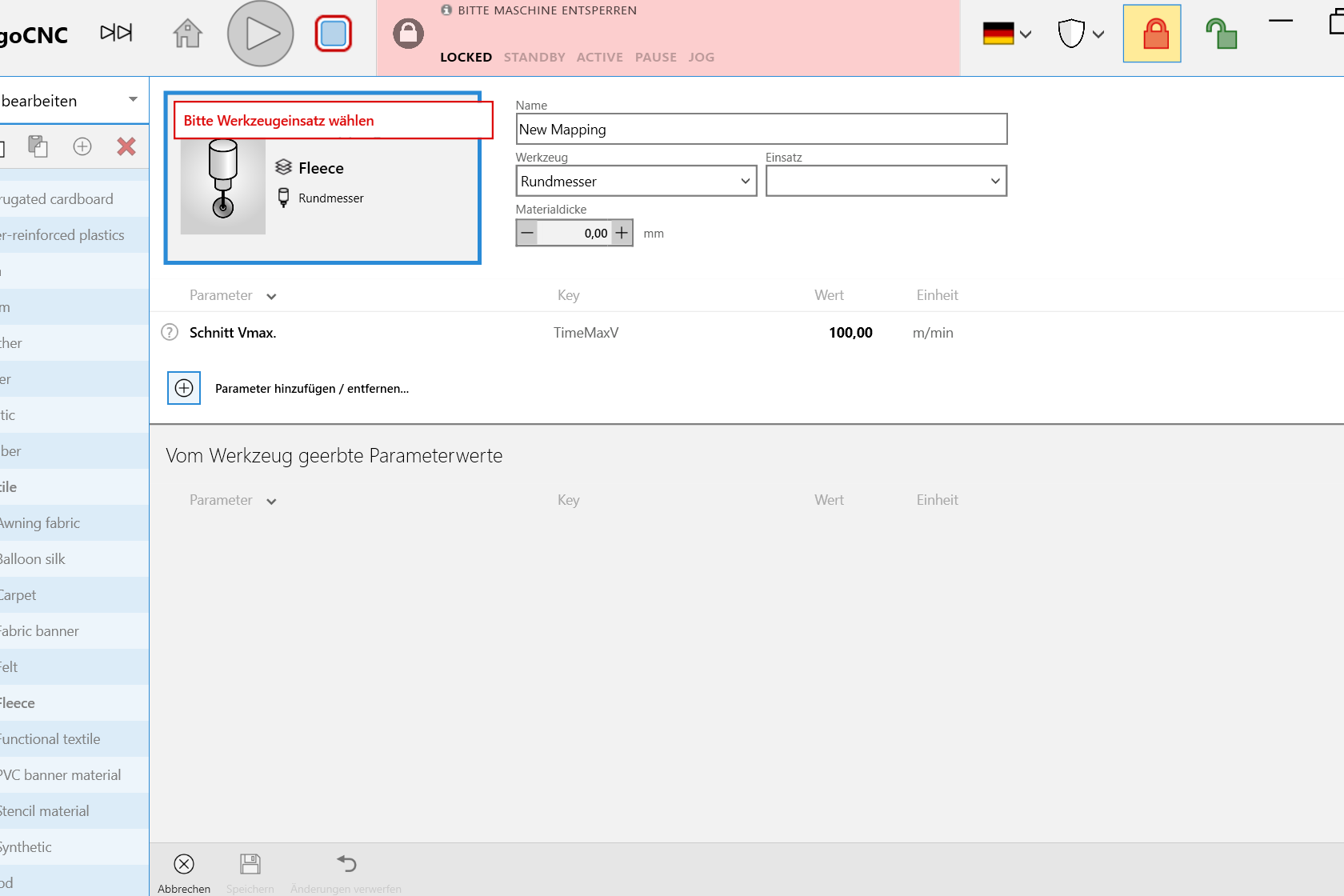Viewport: 1344px width, 896px height.
Task: Click the Rundmesser tool thumbnail image
Action: (223, 186)
